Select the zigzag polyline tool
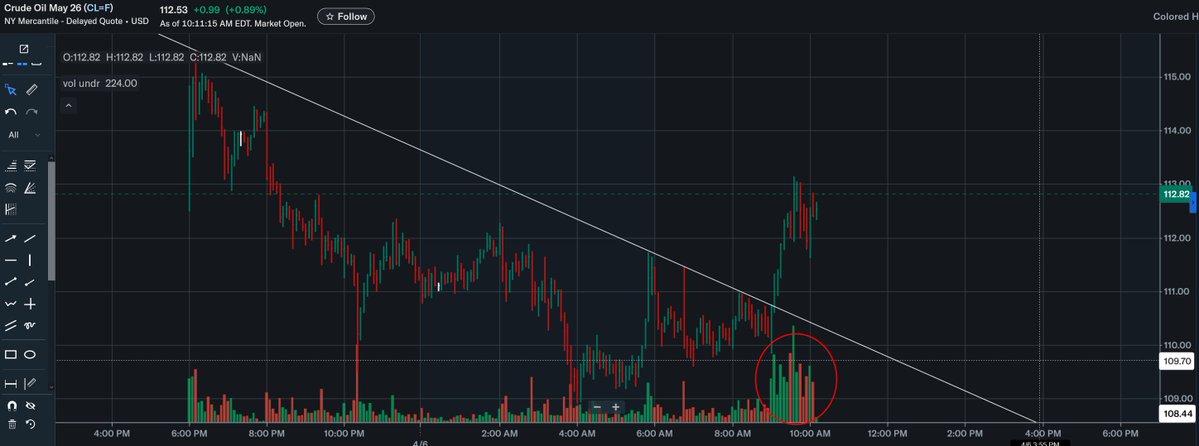The height and width of the screenshot is (446, 1199). pyautogui.click(x=11, y=304)
